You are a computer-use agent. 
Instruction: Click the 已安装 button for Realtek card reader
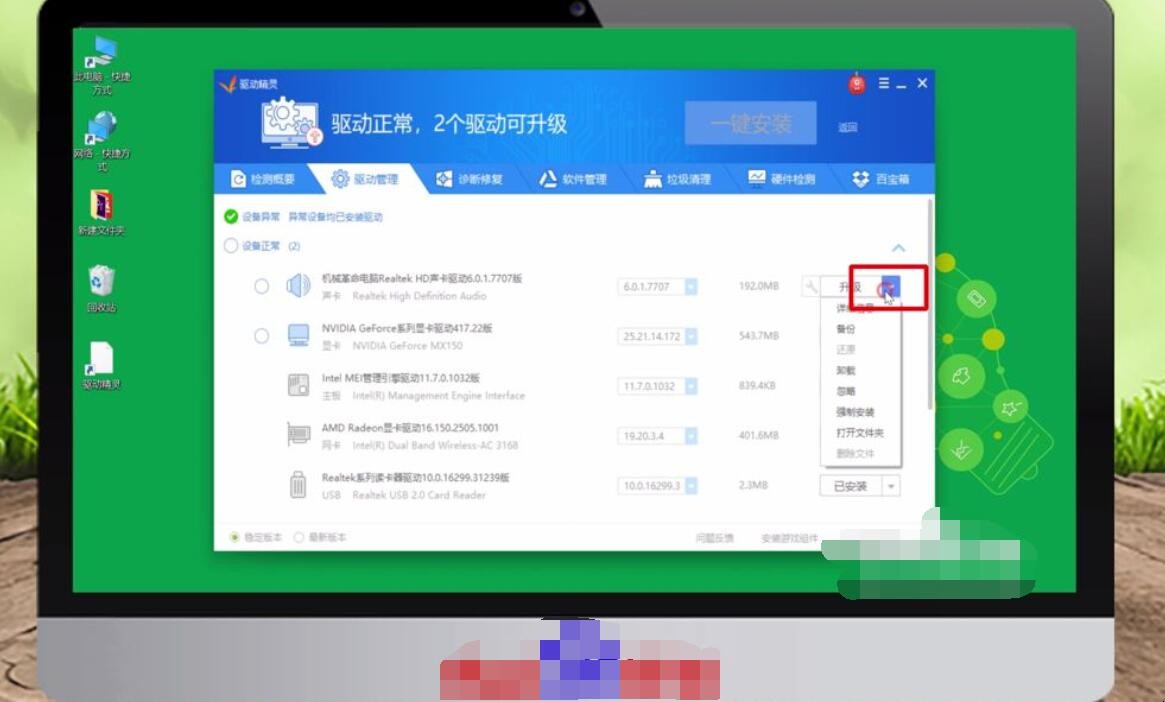click(x=851, y=486)
